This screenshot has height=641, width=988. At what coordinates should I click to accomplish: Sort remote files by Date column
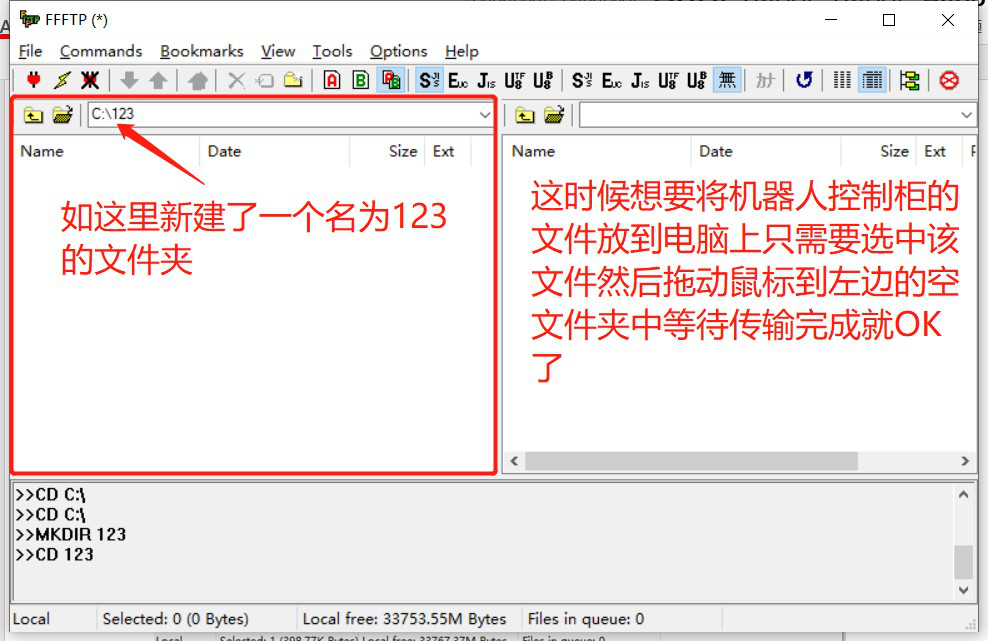point(716,151)
